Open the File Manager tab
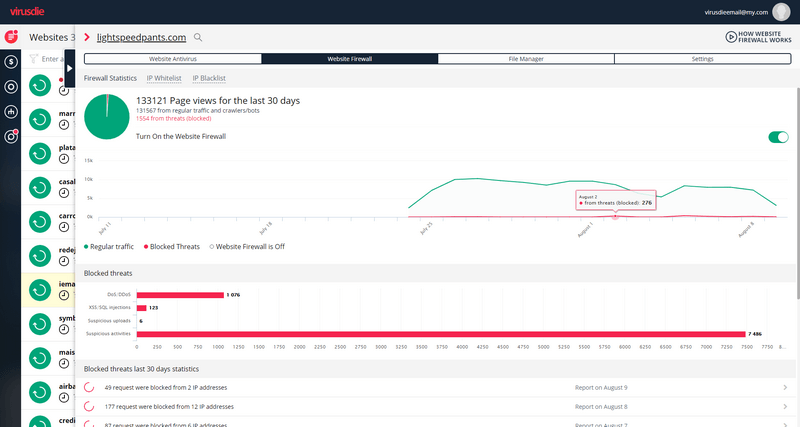 [525, 60]
